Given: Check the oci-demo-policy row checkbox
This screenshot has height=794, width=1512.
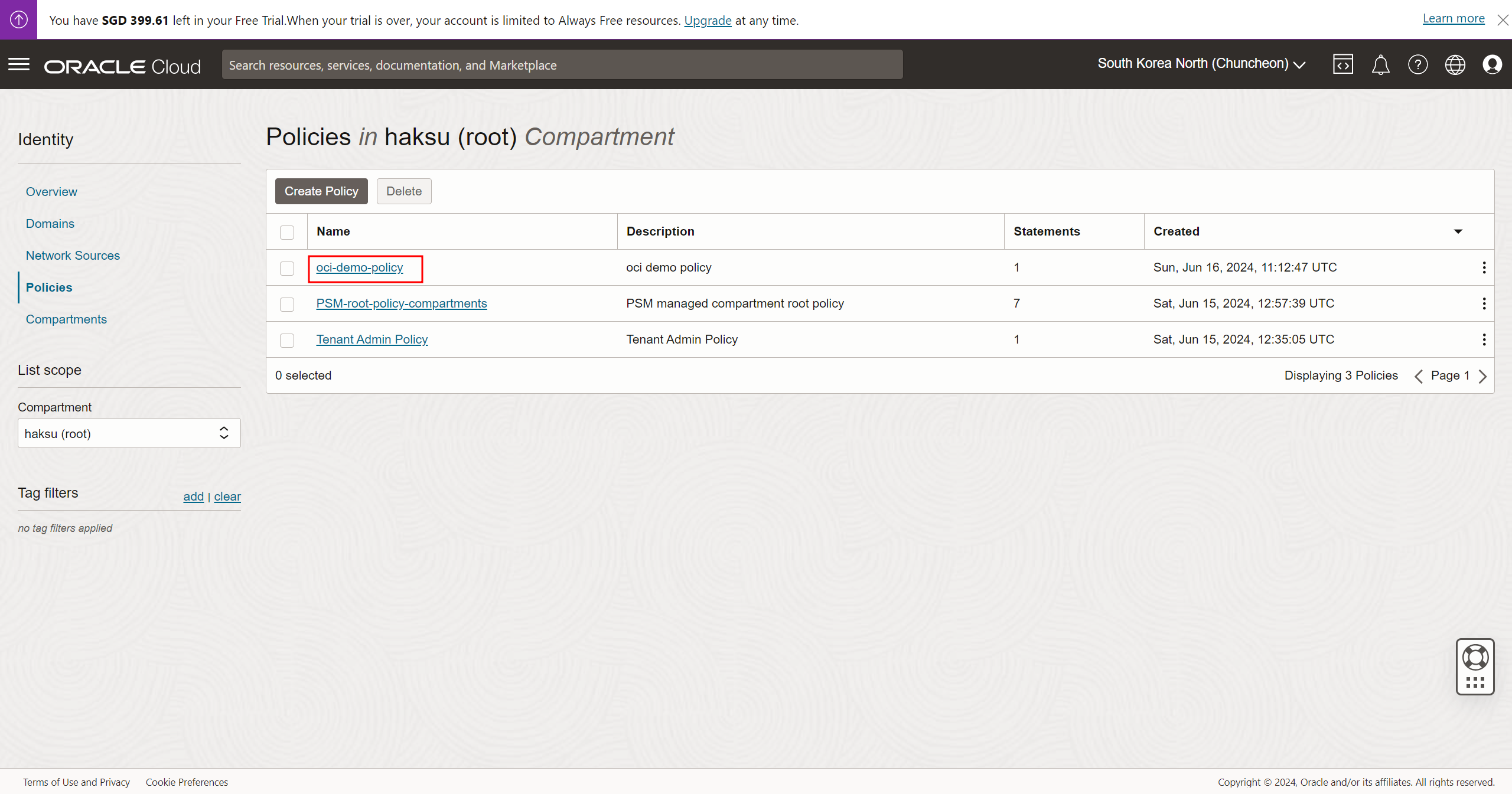Looking at the screenshot, I should point(287,269).
